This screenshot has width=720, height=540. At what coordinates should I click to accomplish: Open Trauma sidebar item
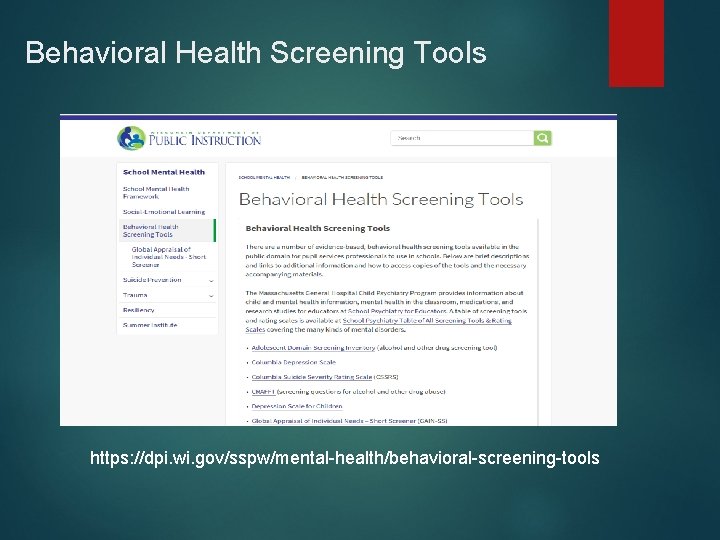pyautogui.click(x=135, y=295)
